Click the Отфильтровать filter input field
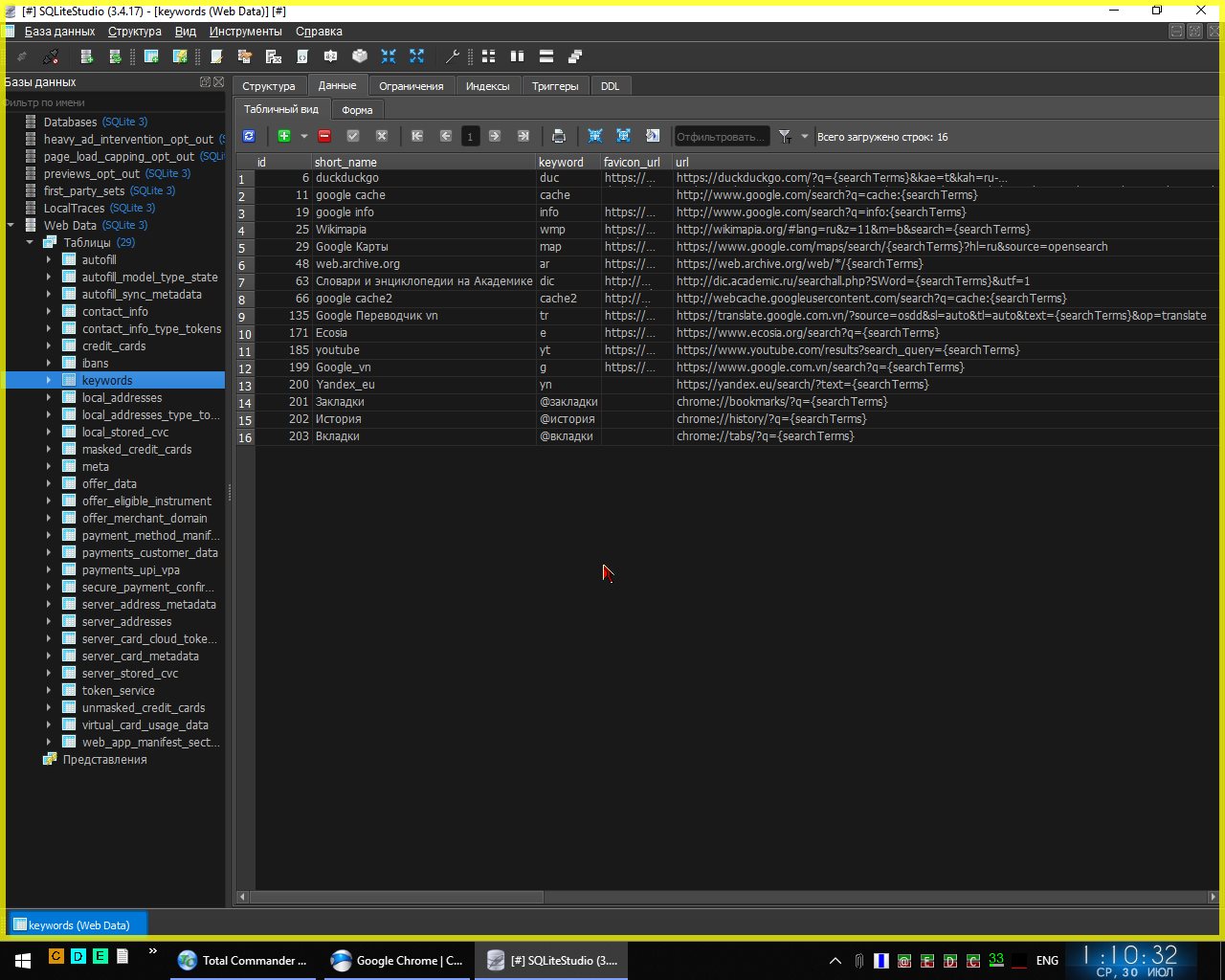This screenshot has width=1225, height=980. click(x=721, y=137)
